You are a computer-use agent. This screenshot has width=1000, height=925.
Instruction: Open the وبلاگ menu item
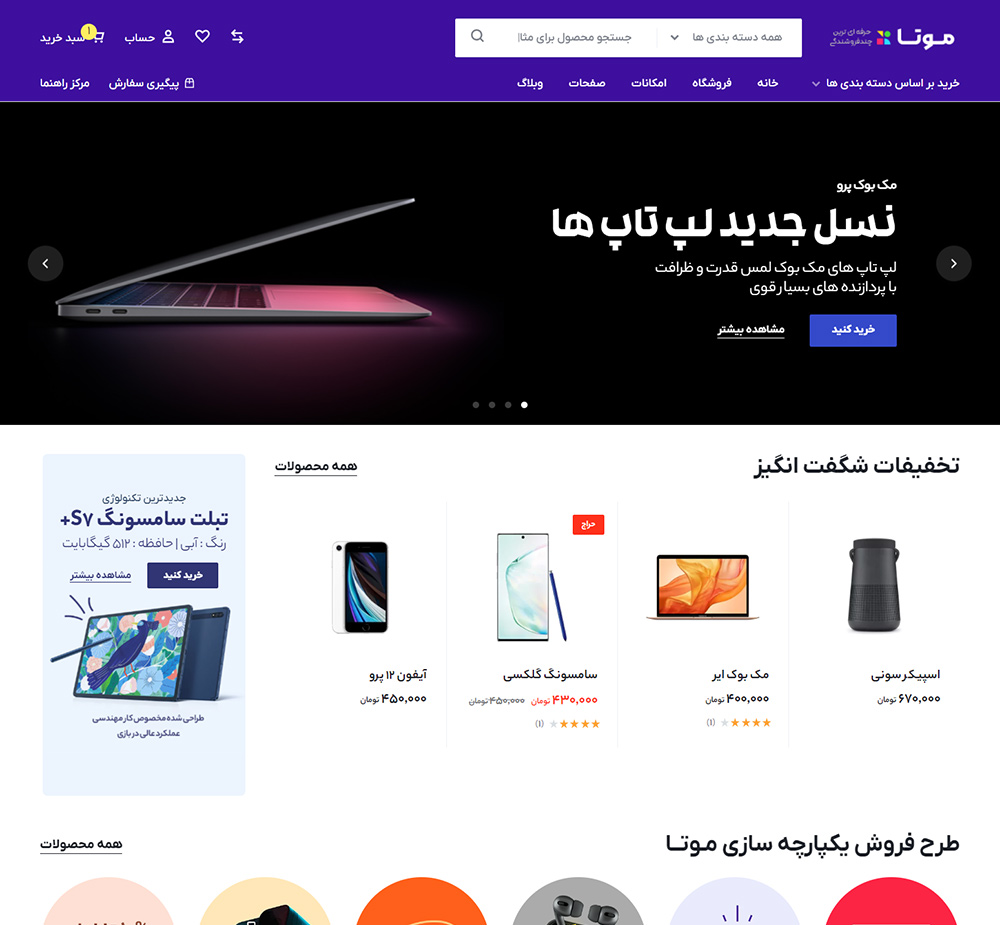click(x=530, y=83)
